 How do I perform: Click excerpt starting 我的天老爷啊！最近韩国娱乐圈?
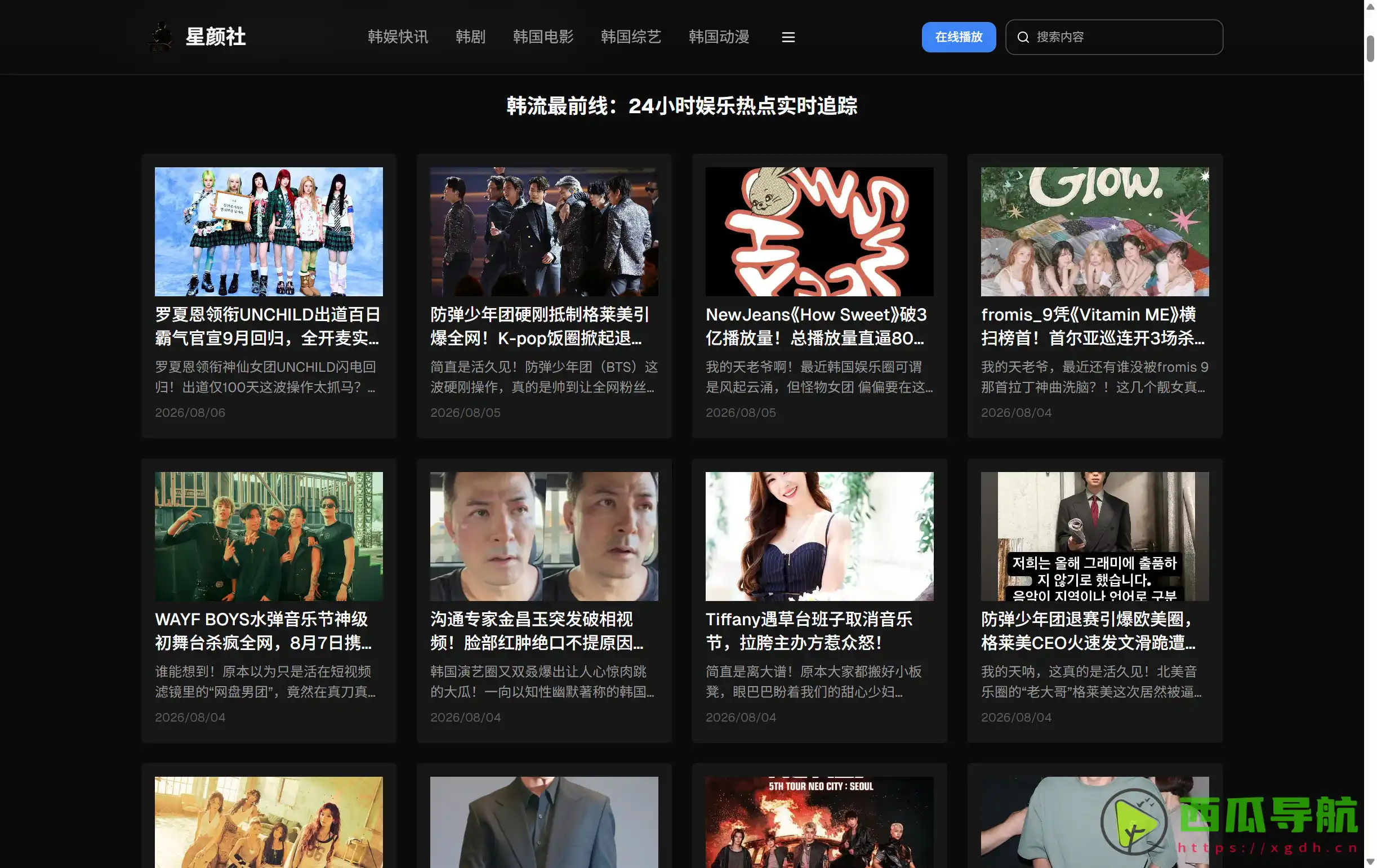819,377
